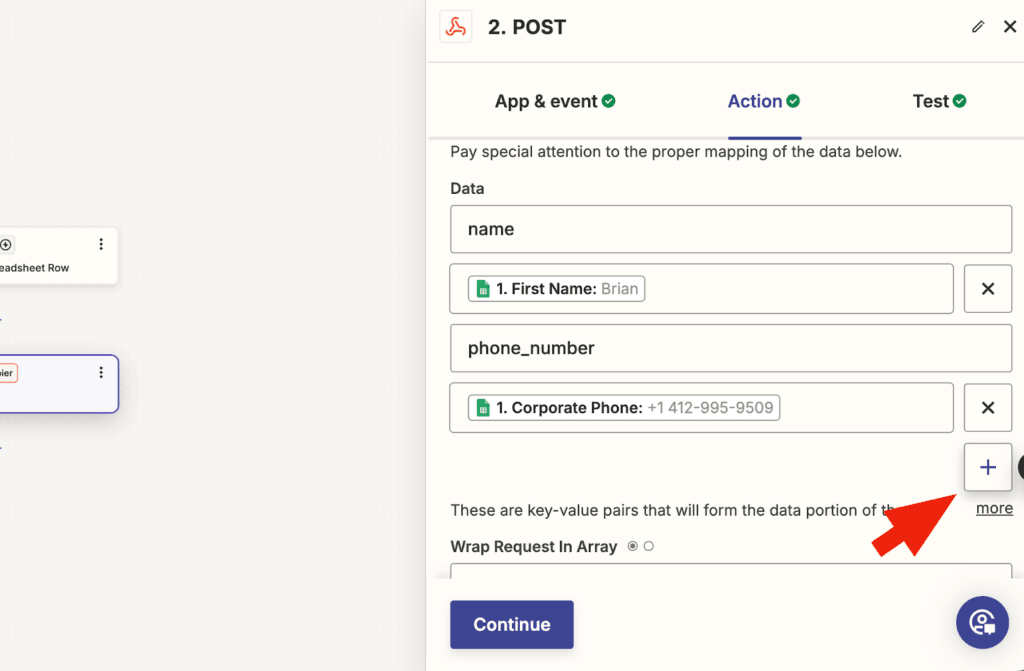Open the three-dot menu on the selected action step
1024x671 pixels.
(100, 372)
